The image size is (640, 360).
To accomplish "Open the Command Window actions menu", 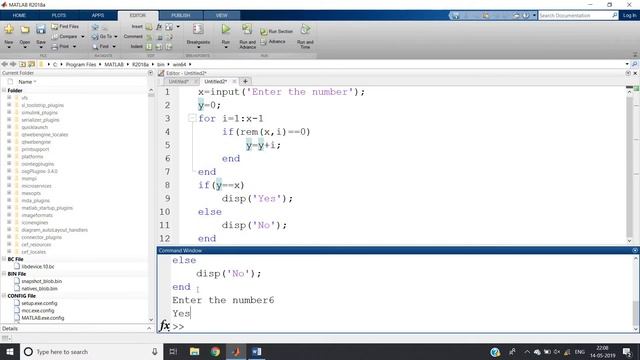I will pos(635,250).
